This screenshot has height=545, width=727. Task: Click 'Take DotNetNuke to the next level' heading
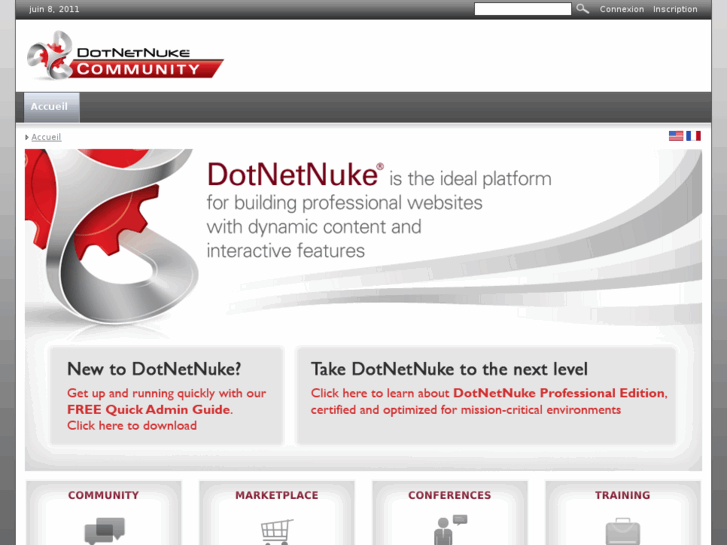point(449,369)
